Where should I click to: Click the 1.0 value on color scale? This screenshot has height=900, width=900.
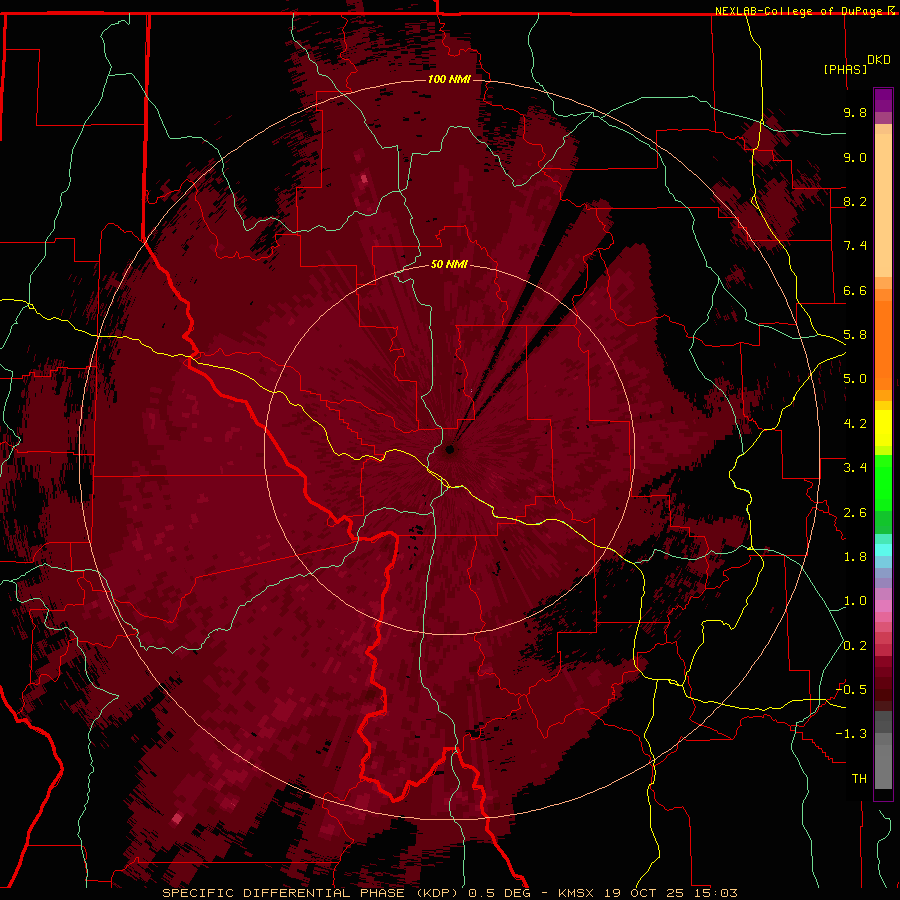pyautogui.click(x=855, y=601)
